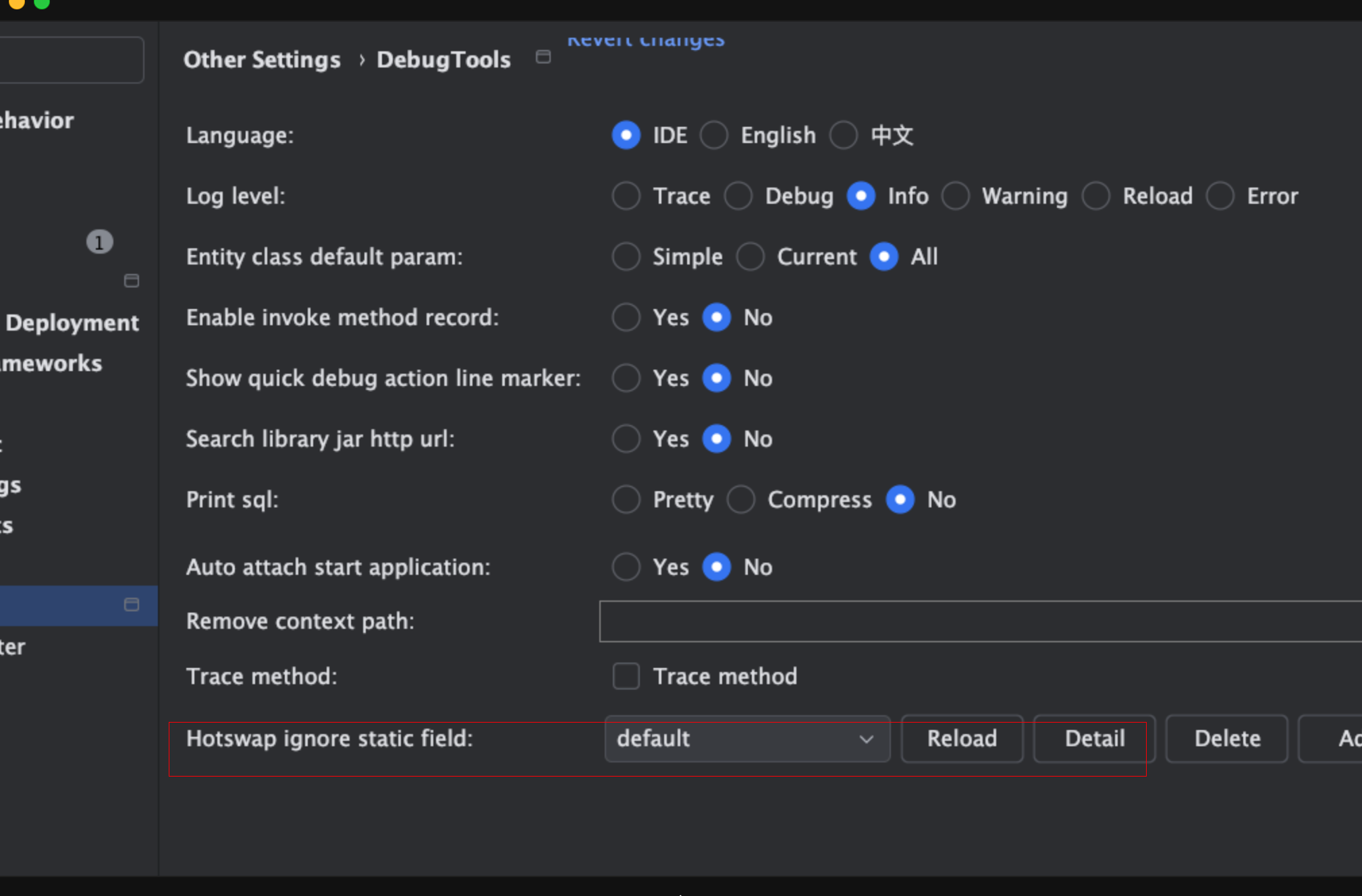1362x896 pixels.
Task: Enable the Trace method checkbox
Action: (626, 676)
